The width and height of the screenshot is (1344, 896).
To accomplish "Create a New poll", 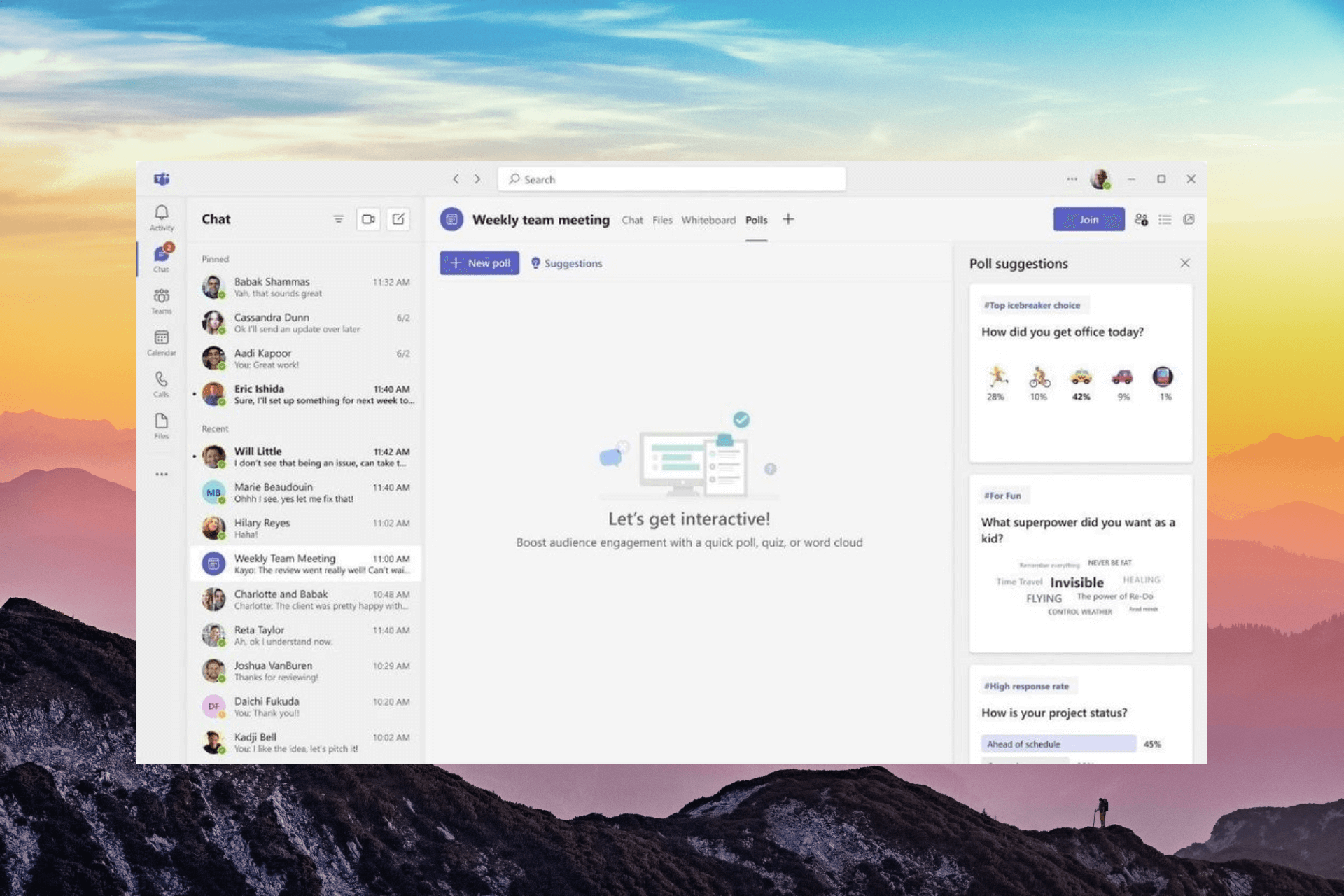I will point(479,263).
